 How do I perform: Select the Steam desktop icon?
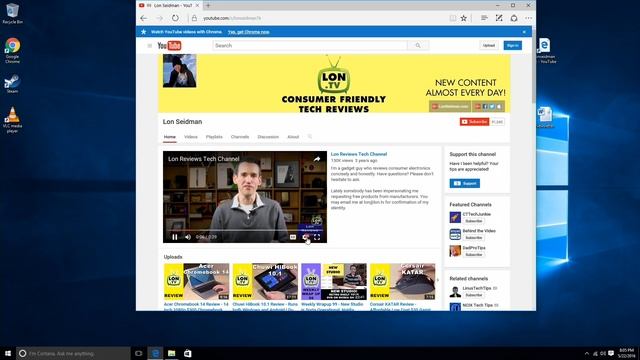(12, 84)
